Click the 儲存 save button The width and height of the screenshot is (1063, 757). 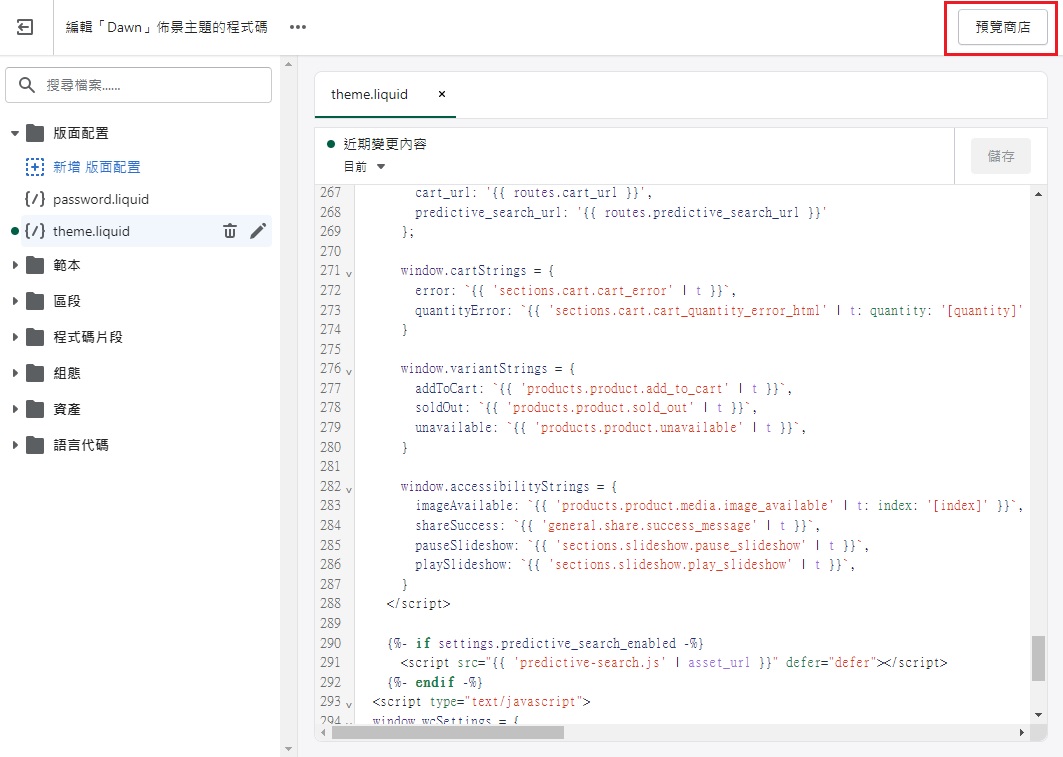[1001, 156]
